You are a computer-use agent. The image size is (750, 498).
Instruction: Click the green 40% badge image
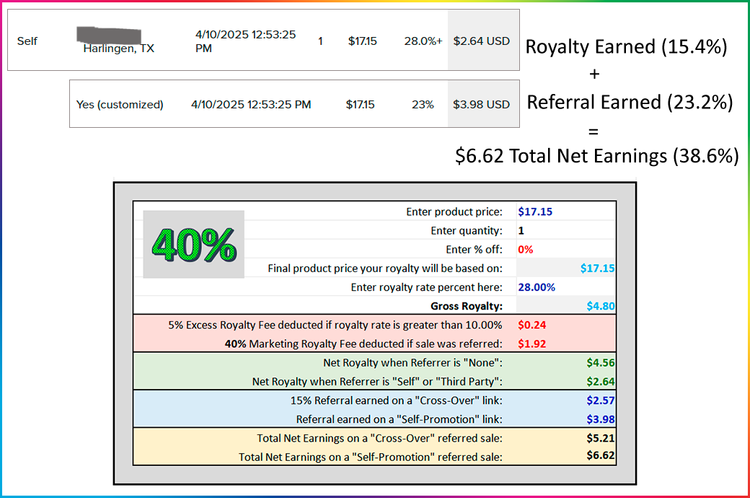[193, 244]
